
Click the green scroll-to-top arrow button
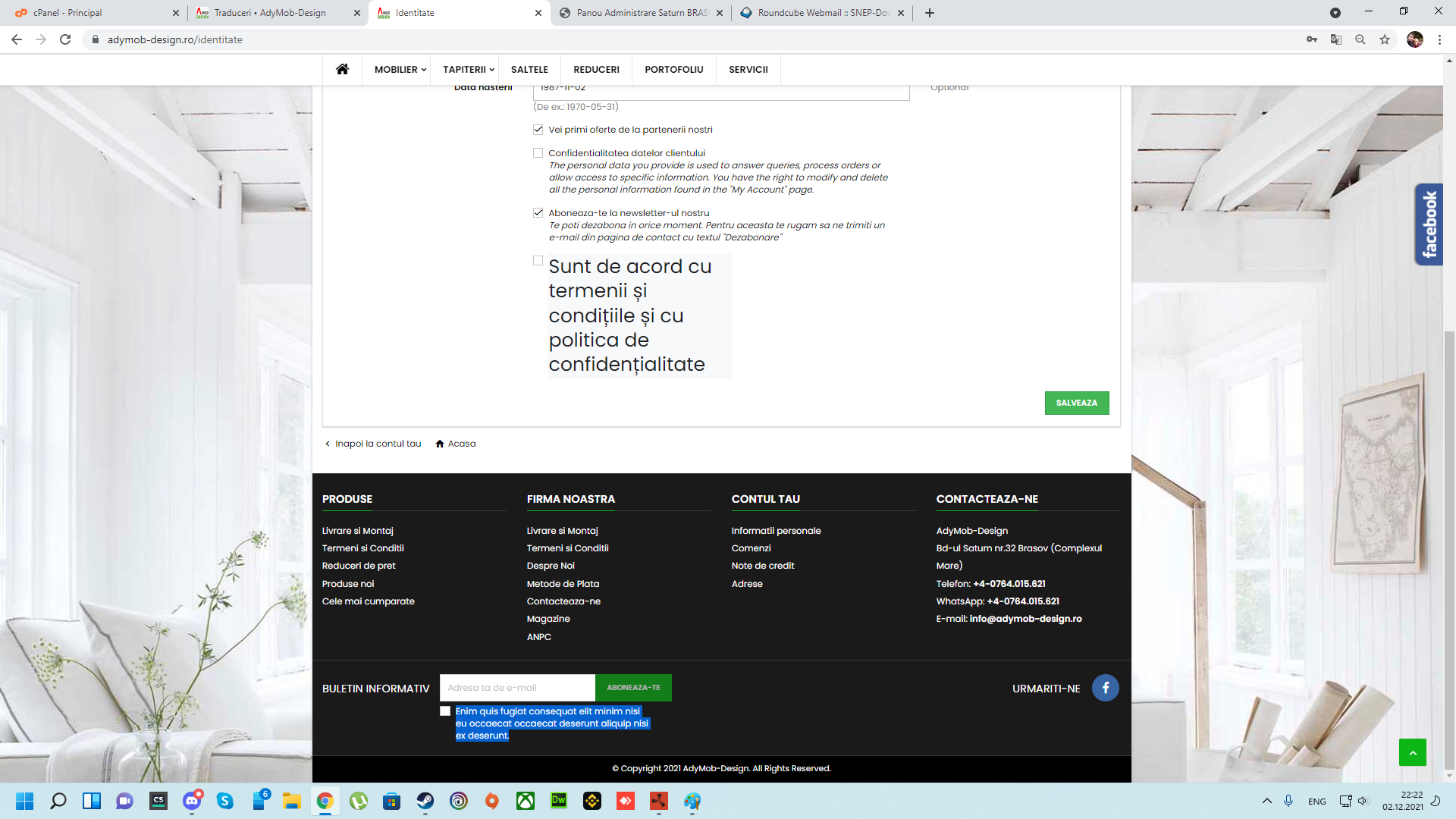coord(1412,752)
